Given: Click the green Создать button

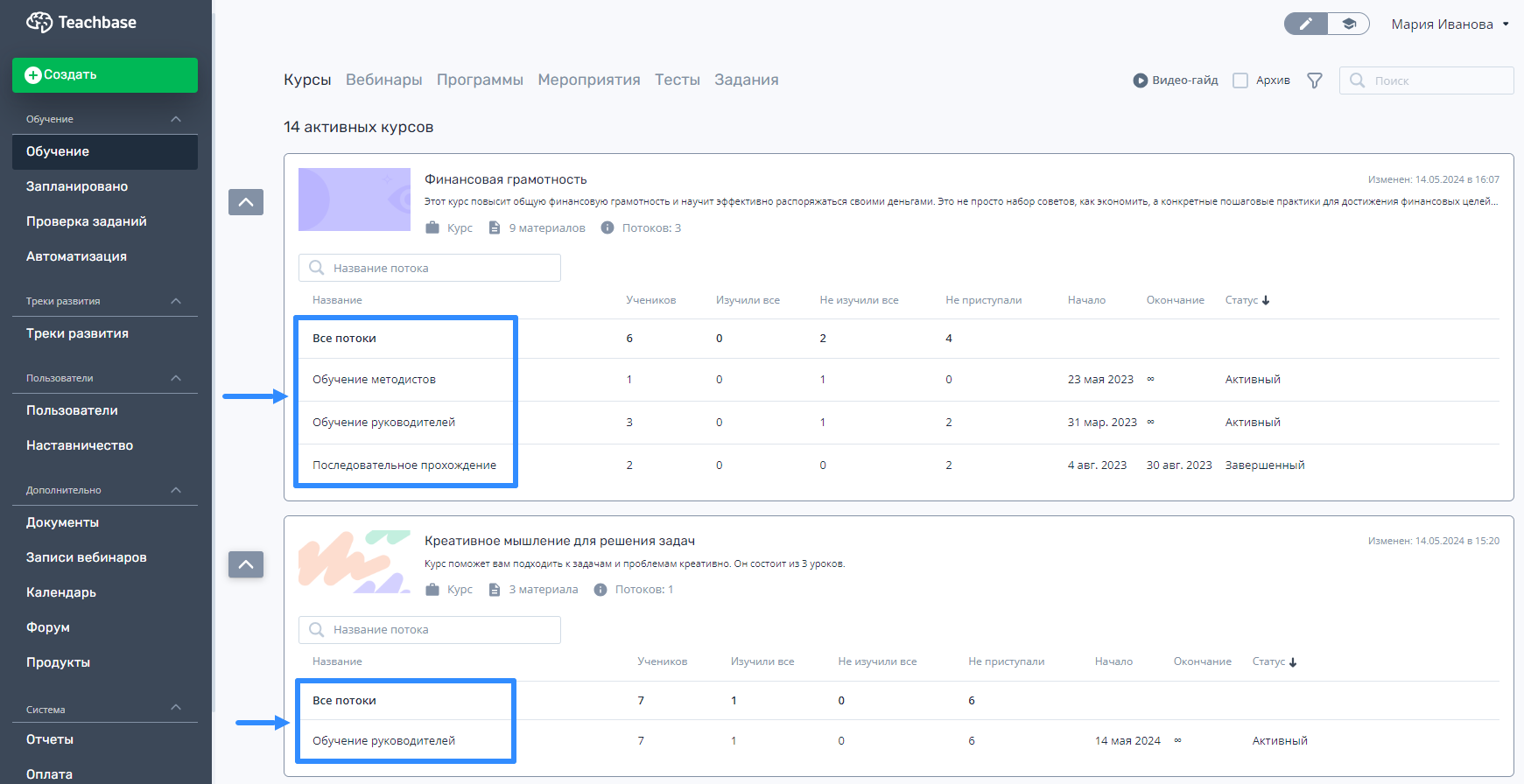Looking at the screenshot, I should click(x=105, y=75).
